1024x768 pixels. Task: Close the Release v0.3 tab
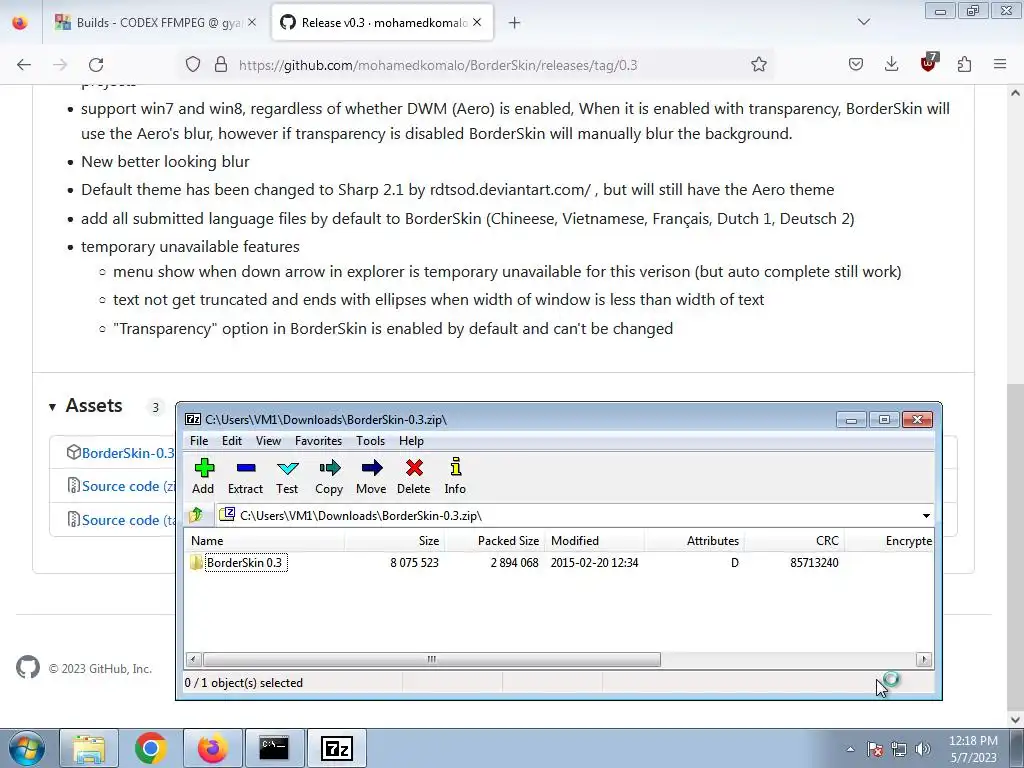[x=477, y=22]
